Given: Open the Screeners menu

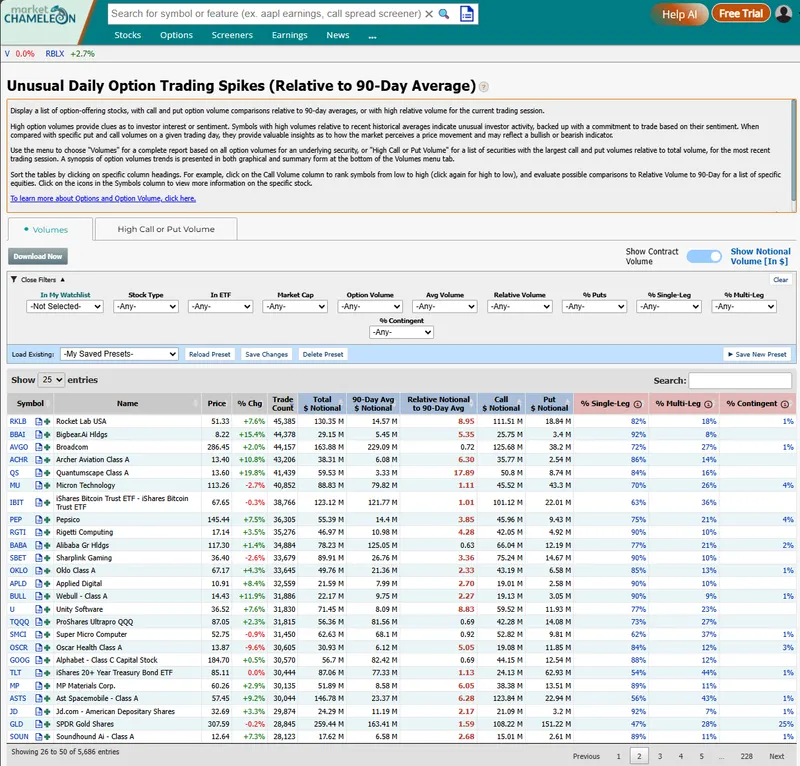Looking at the screenshot, I should [231, 35].
